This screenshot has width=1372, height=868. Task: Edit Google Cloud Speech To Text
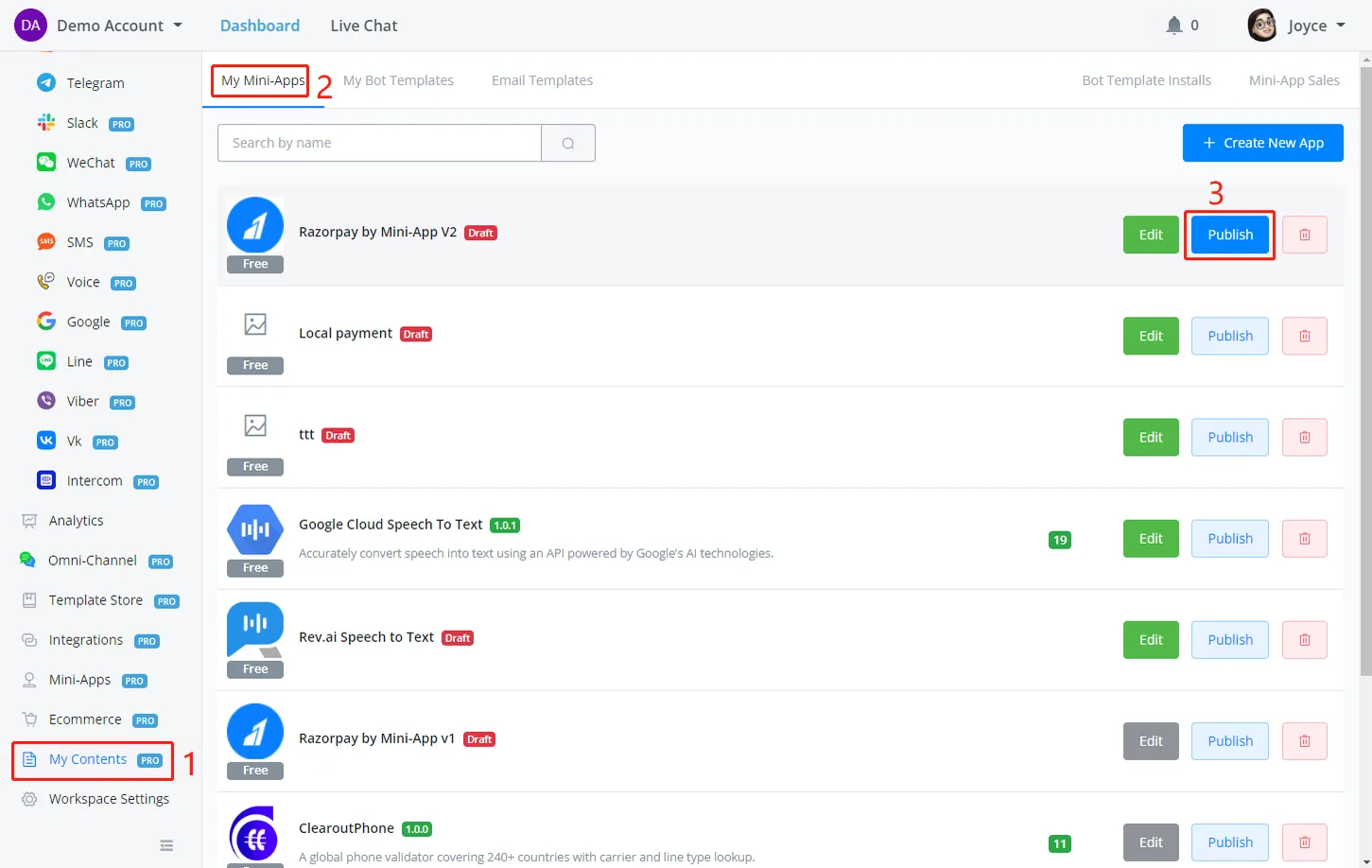1151,538
